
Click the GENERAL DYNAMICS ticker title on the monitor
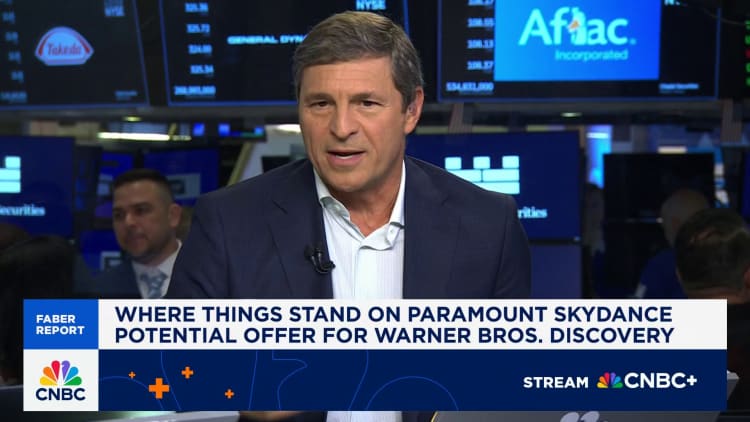[266, 39]
